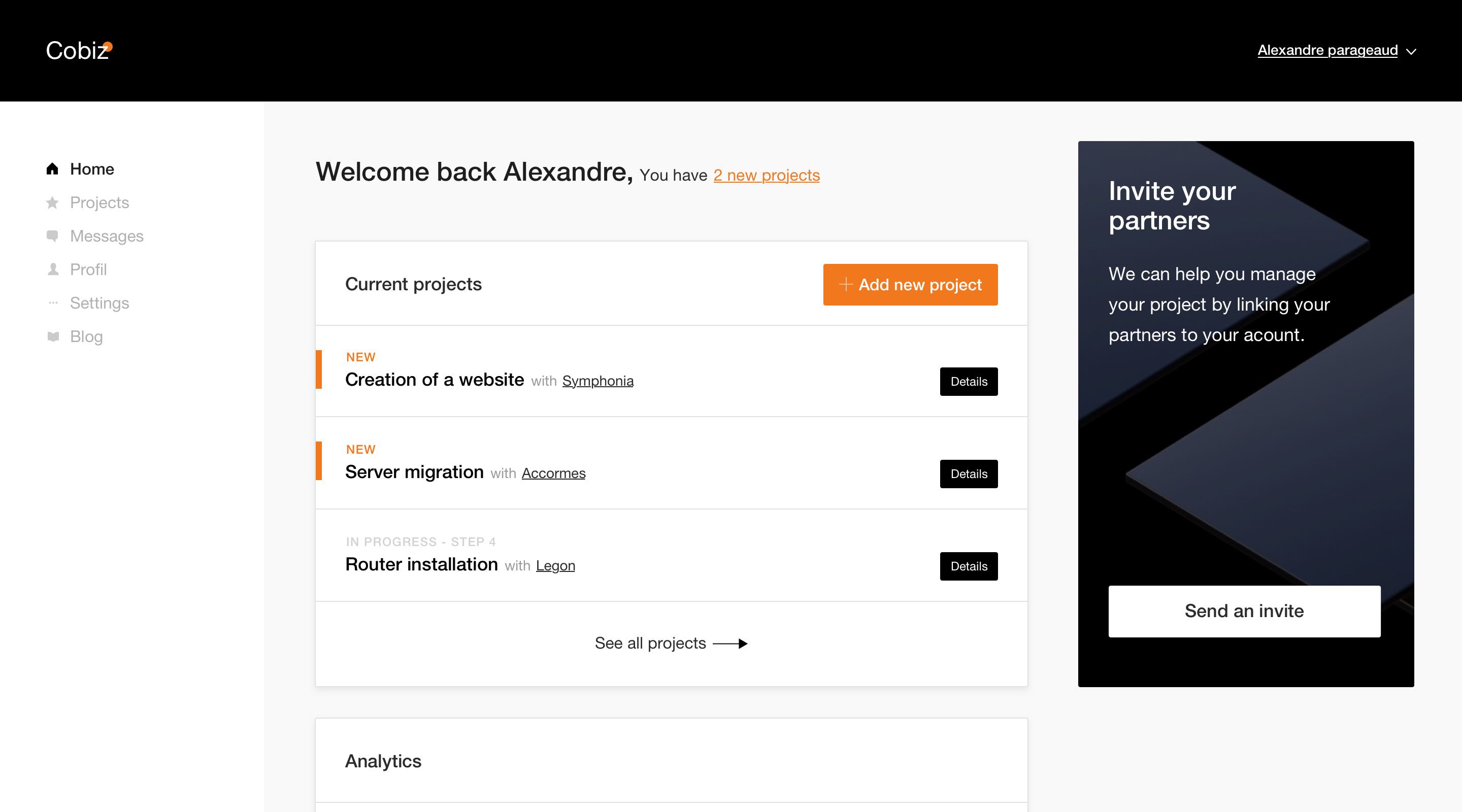Screen dimensions: 1462x812
Task: Expand the user menu chevron in header
Action: pyautogui.click(x=1411, y=52)
